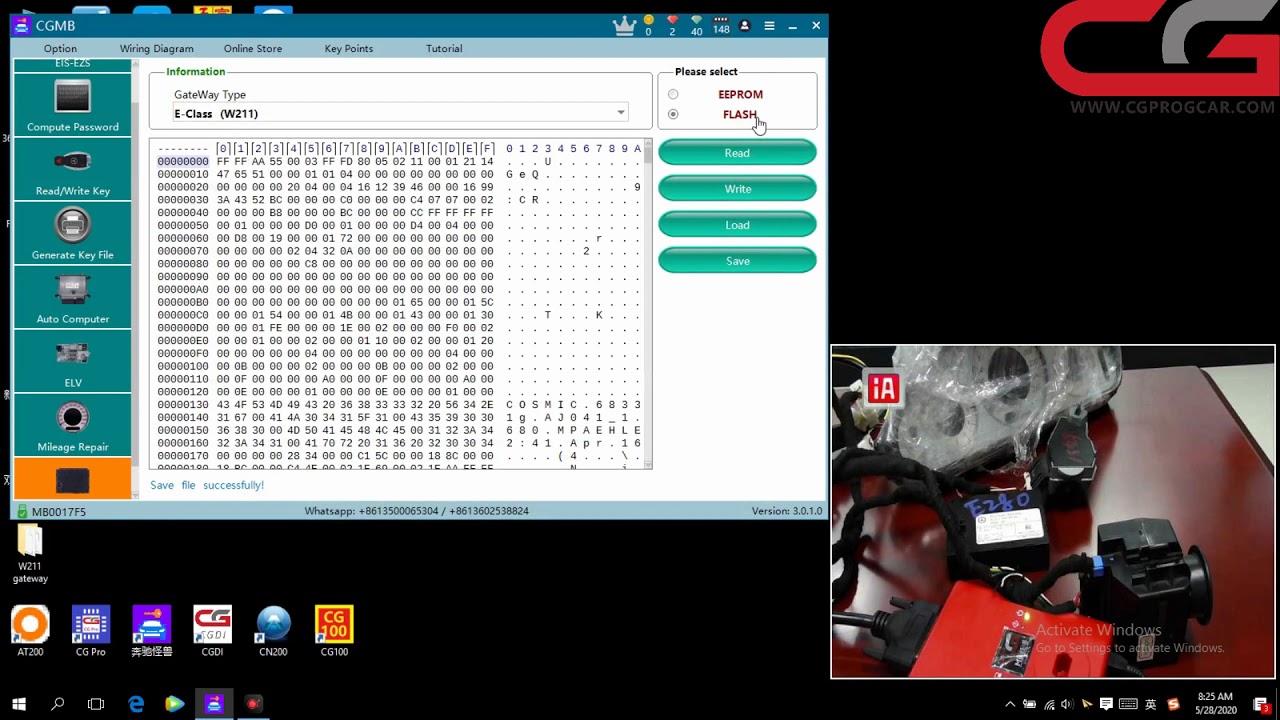
Task: Open the Mileage Repair tool
Action: click(72, 425)
